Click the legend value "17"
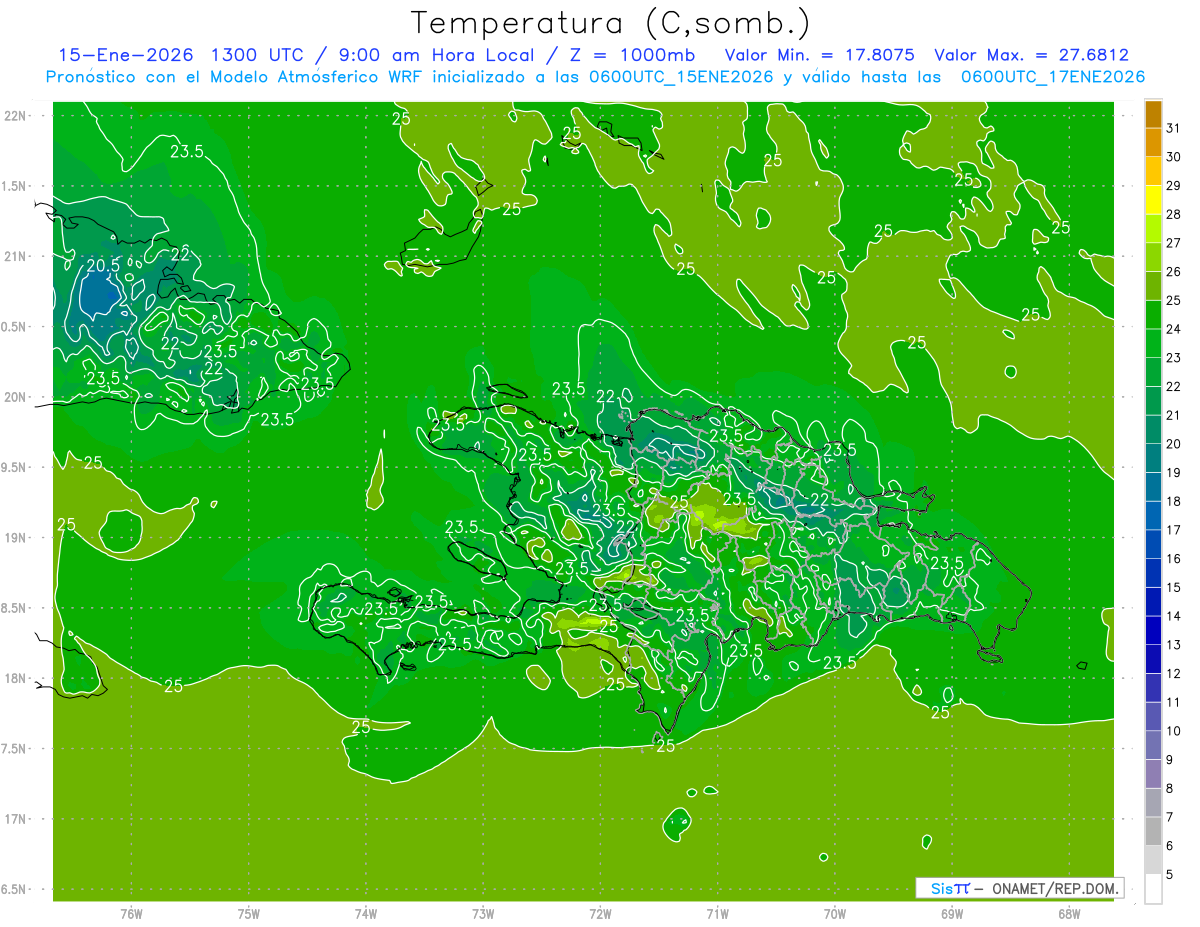 (1174, 530)
